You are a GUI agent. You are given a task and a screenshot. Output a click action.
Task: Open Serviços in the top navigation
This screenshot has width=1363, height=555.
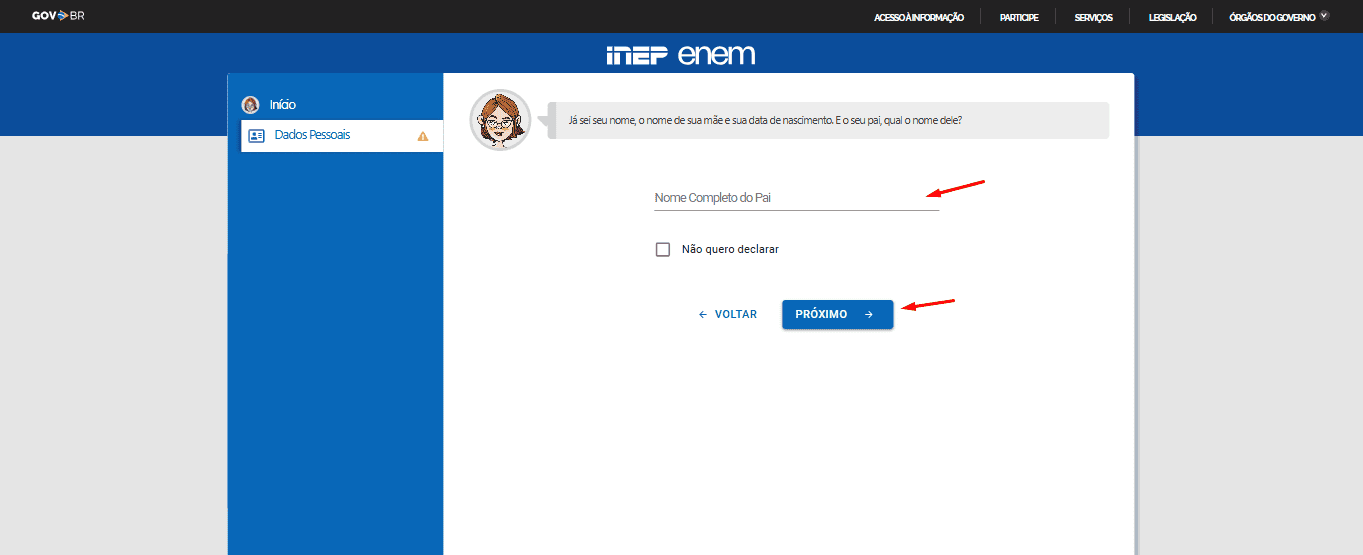(1093, 17)
